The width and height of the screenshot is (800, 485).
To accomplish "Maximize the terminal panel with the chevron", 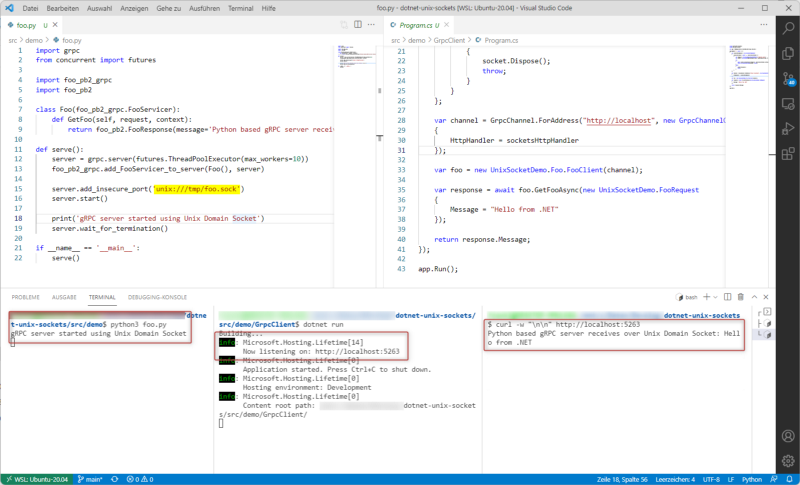I will [754, 297].
